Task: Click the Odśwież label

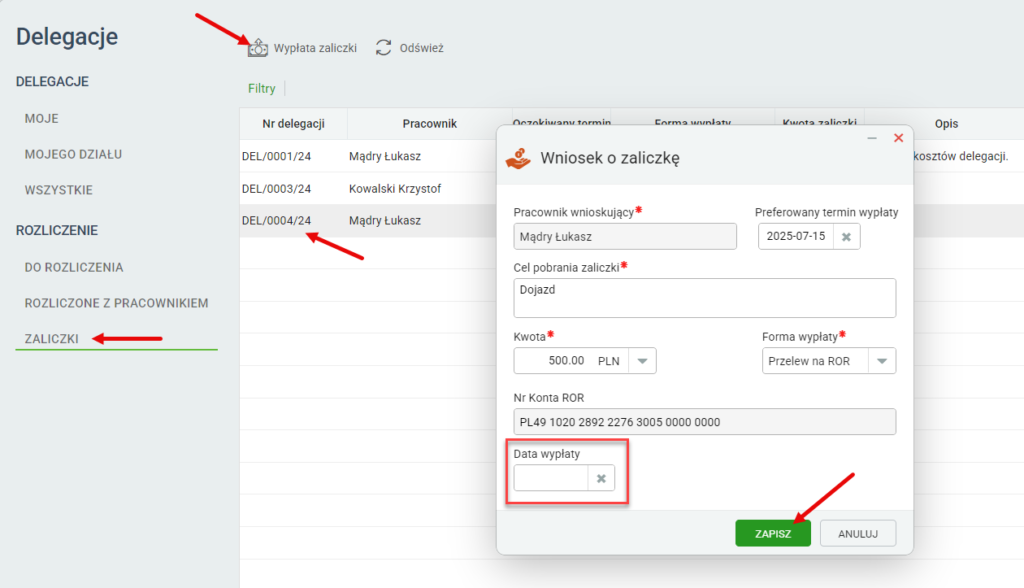Action: point(421,48)
